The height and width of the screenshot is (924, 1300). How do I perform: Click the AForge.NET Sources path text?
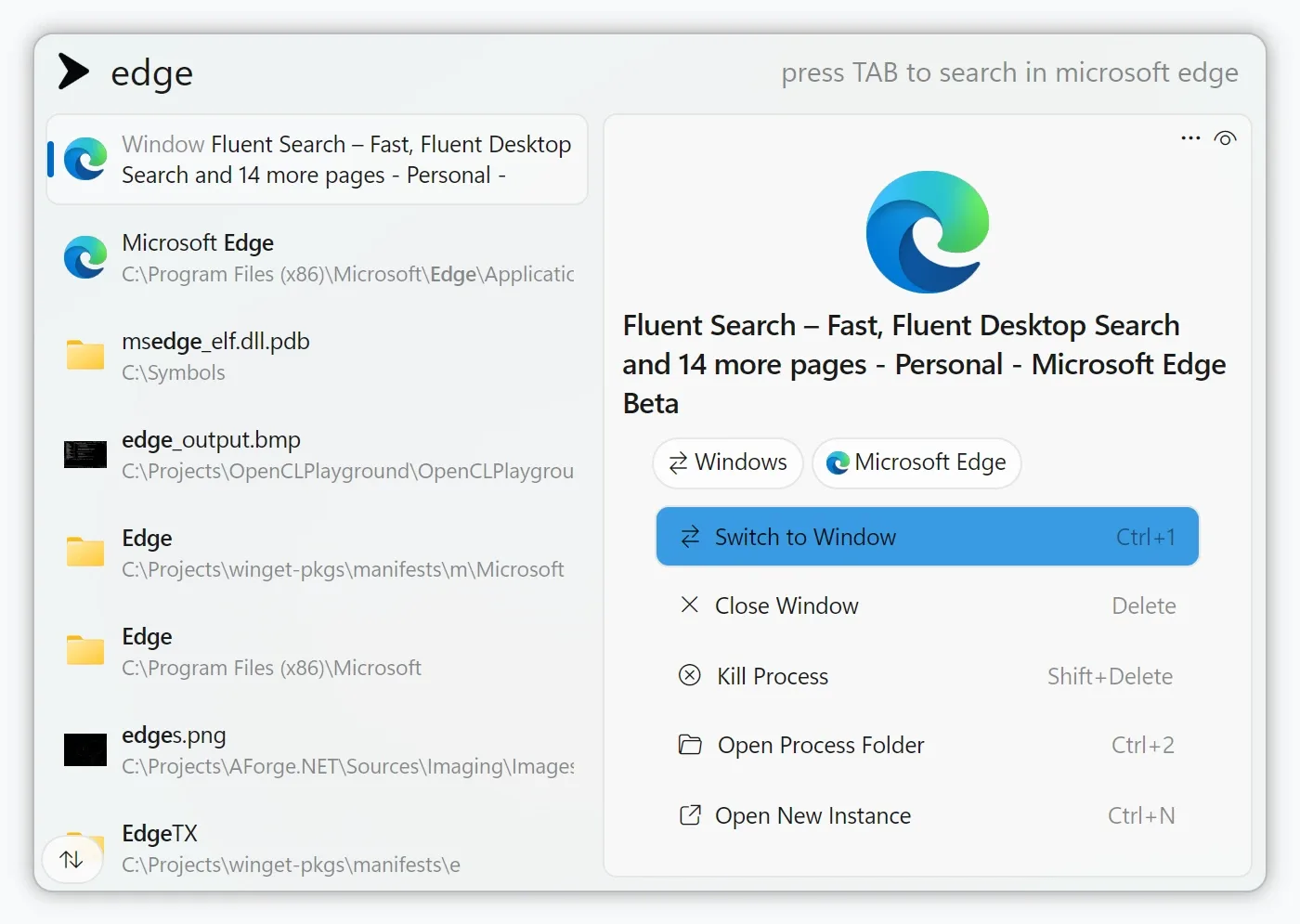click(x=348, y=766)
